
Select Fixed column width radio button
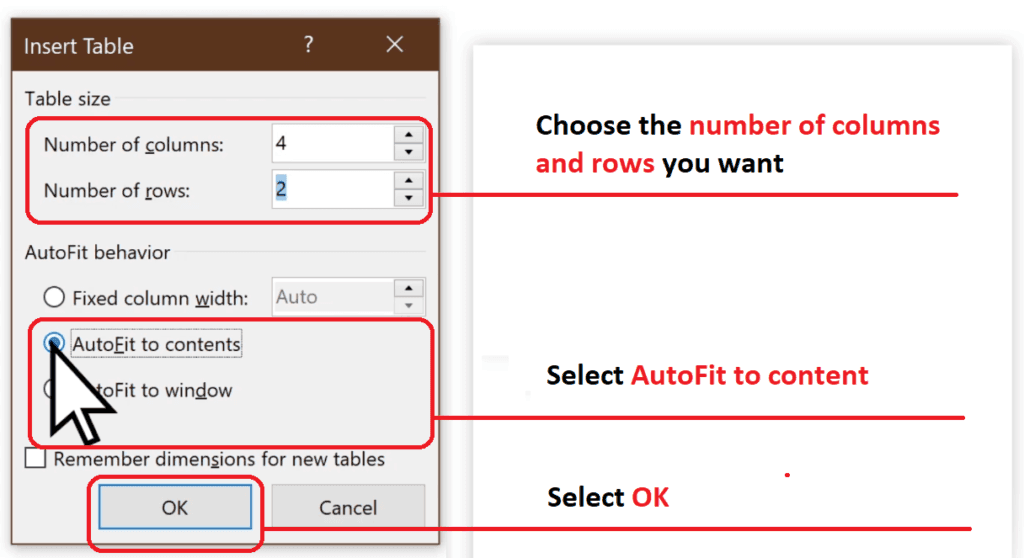point(54,297)
